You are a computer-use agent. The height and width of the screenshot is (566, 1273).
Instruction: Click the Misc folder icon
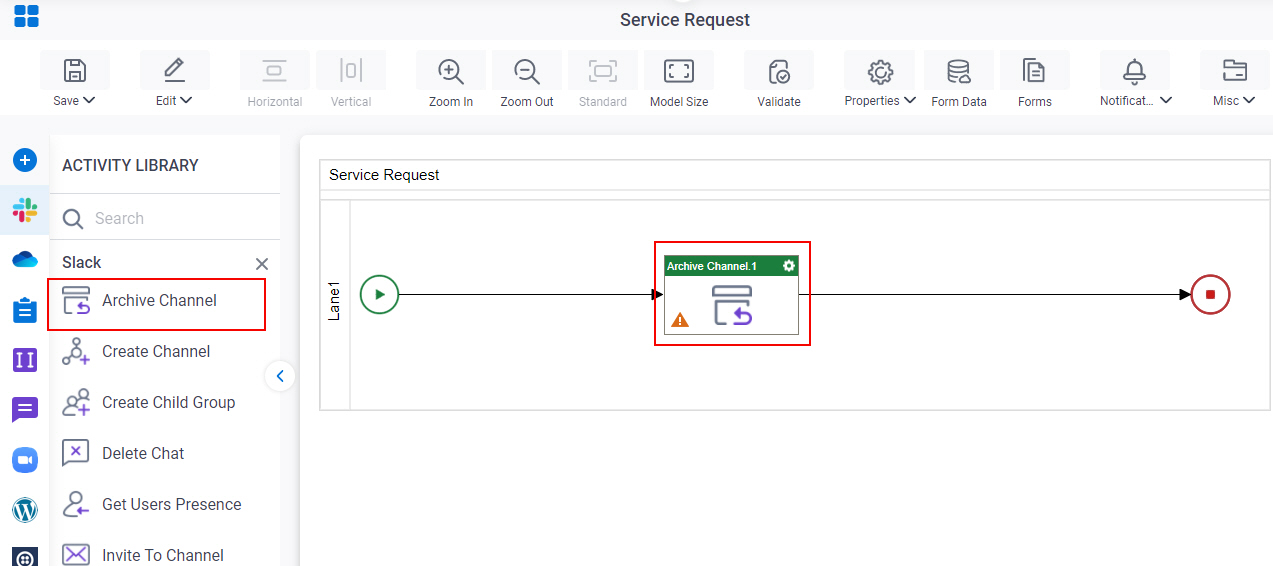1235,70
